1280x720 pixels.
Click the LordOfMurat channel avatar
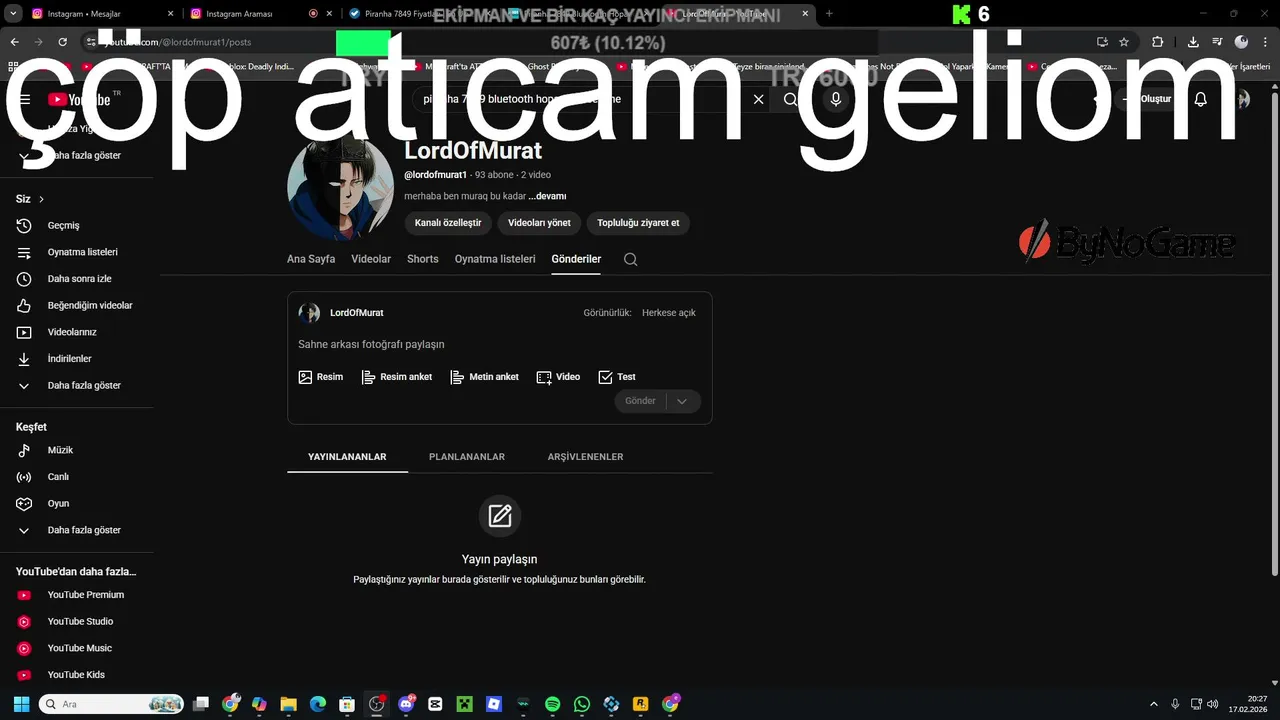tap(340, 186)
